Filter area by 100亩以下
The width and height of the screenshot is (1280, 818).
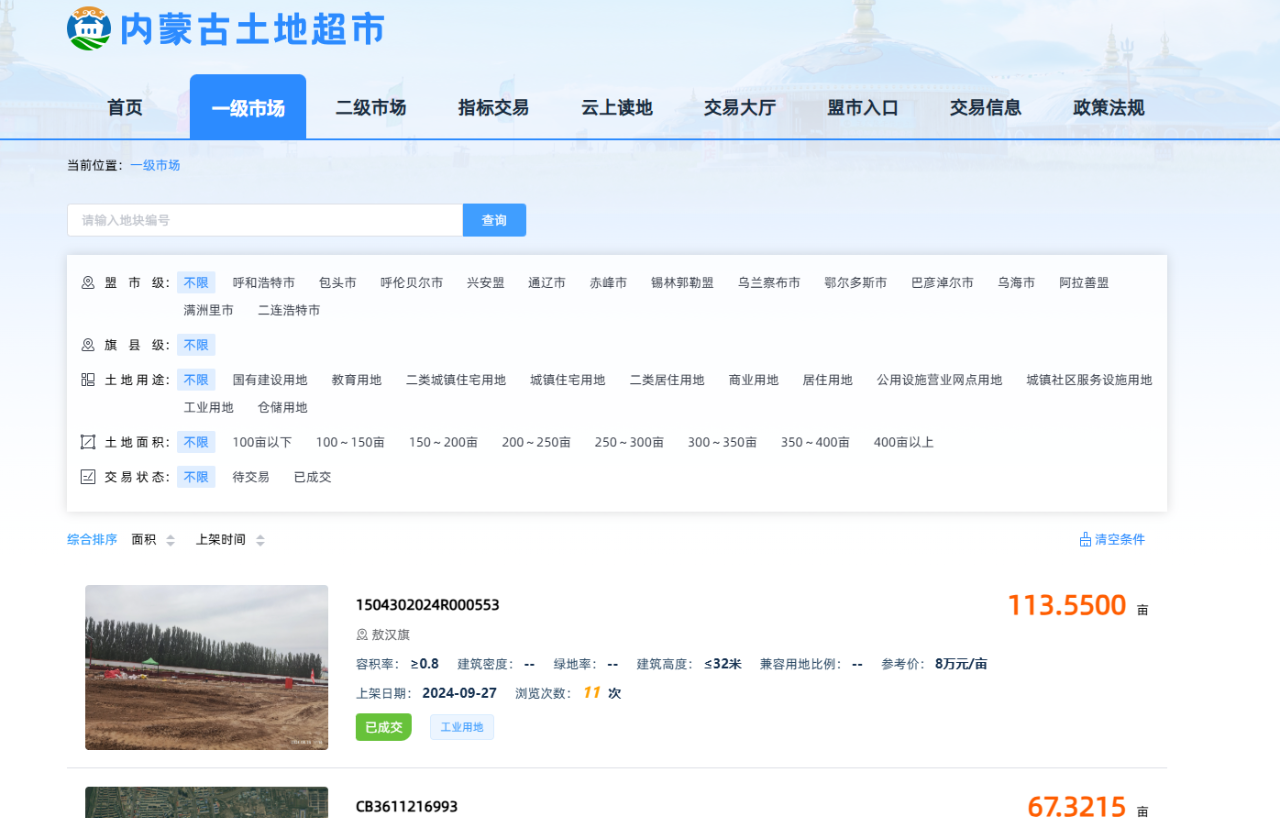[262, 442]
